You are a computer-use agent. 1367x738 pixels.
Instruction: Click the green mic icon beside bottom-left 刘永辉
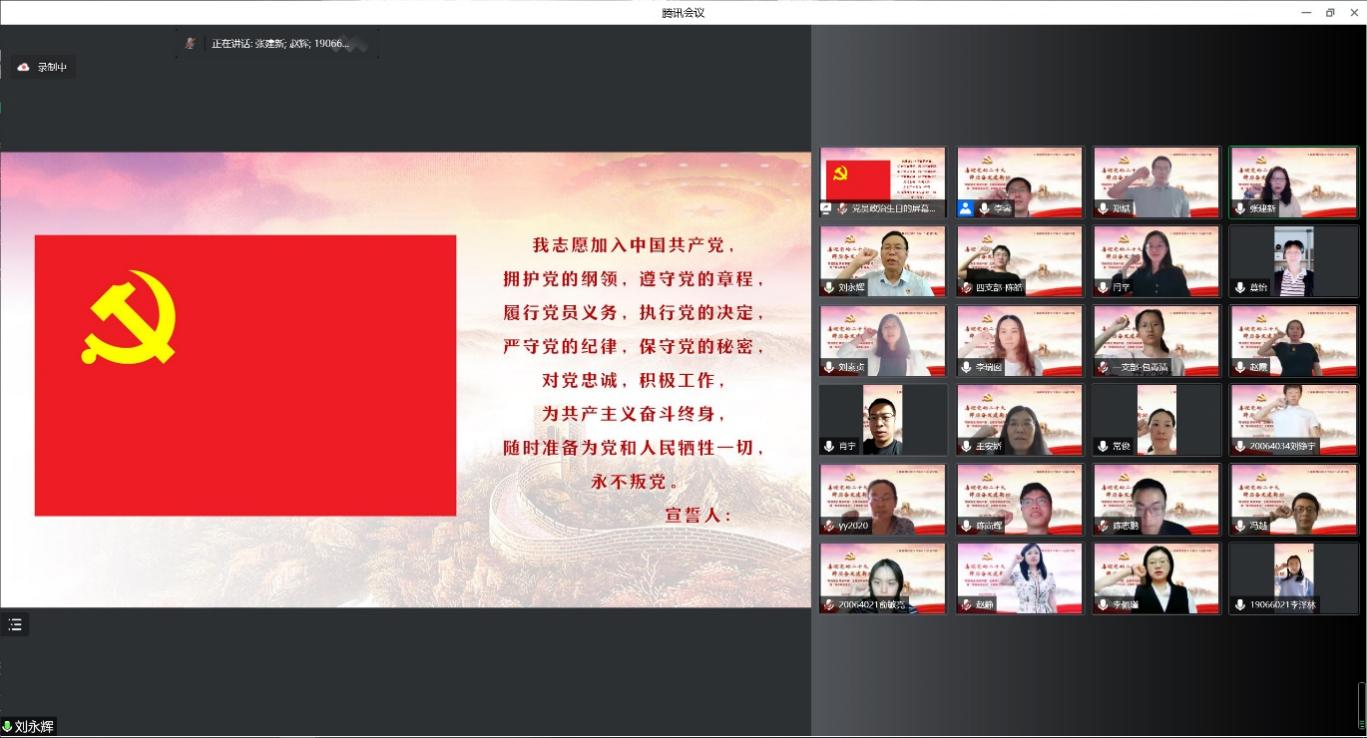7,727
